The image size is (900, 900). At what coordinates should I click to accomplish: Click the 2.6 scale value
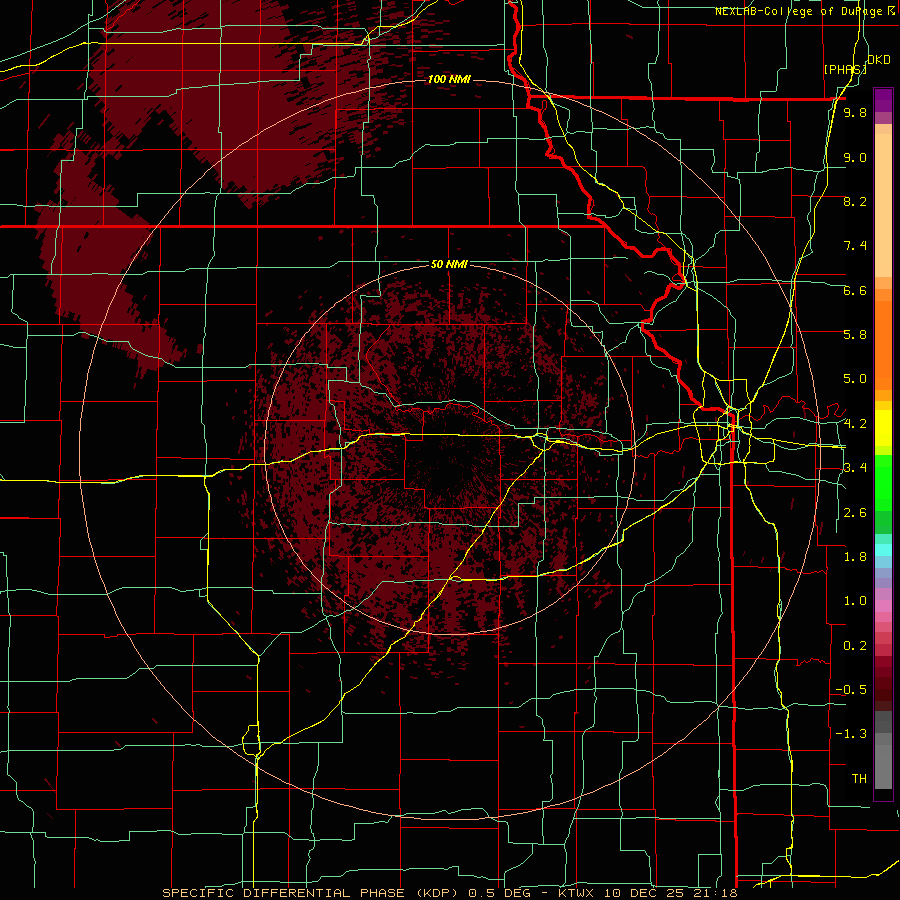[855, 513]
